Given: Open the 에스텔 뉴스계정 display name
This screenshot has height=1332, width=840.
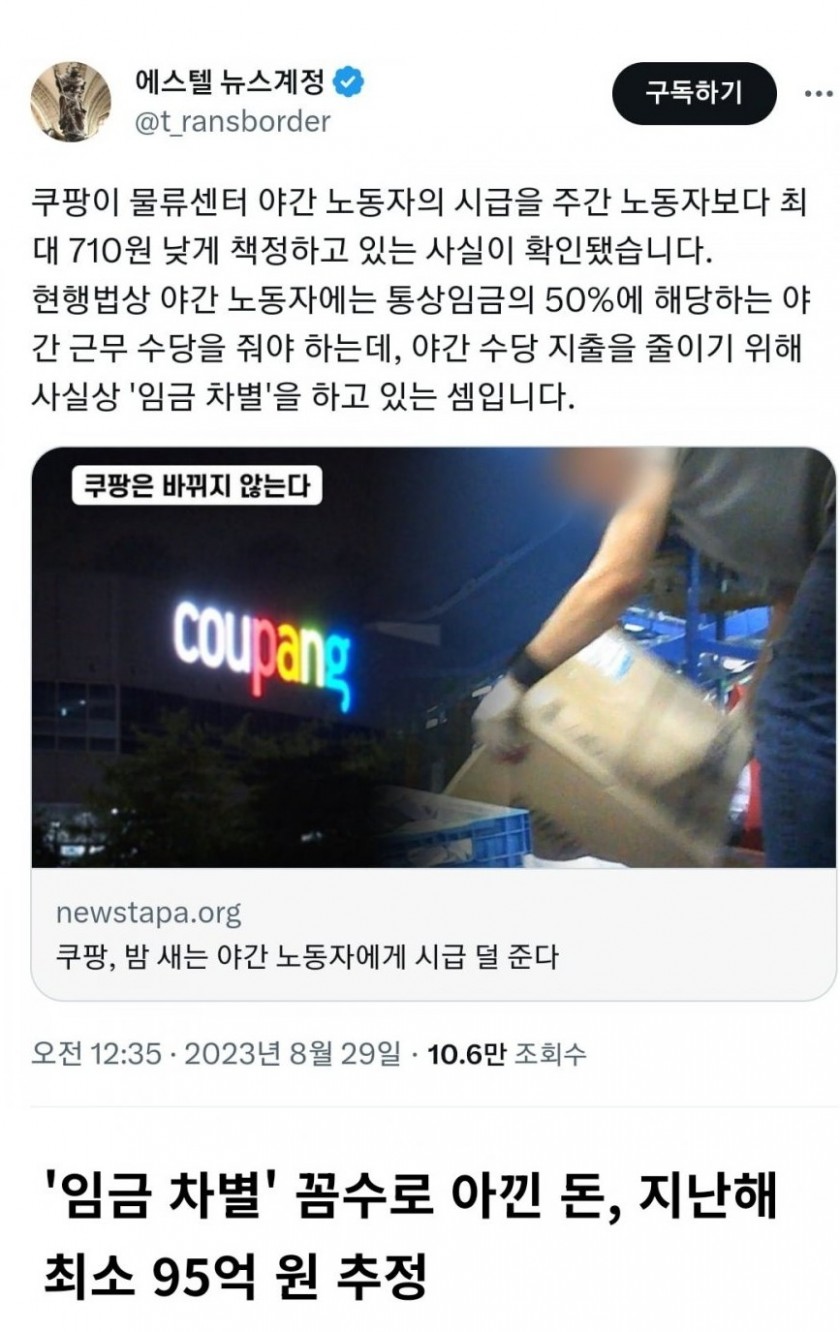Looking at the screenshot, I should tap(229, 83).
